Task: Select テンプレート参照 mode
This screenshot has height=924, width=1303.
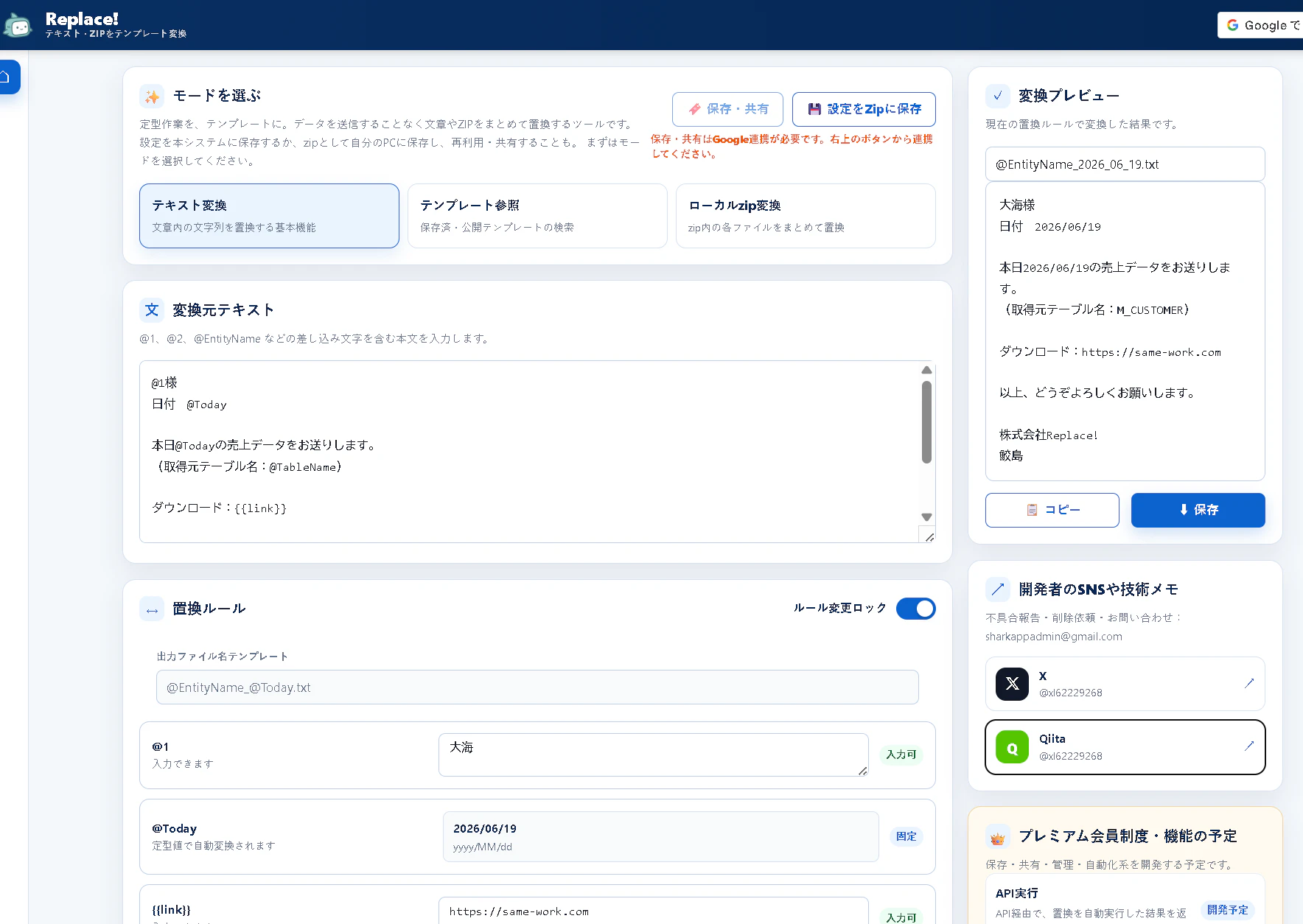Action: 537,216
